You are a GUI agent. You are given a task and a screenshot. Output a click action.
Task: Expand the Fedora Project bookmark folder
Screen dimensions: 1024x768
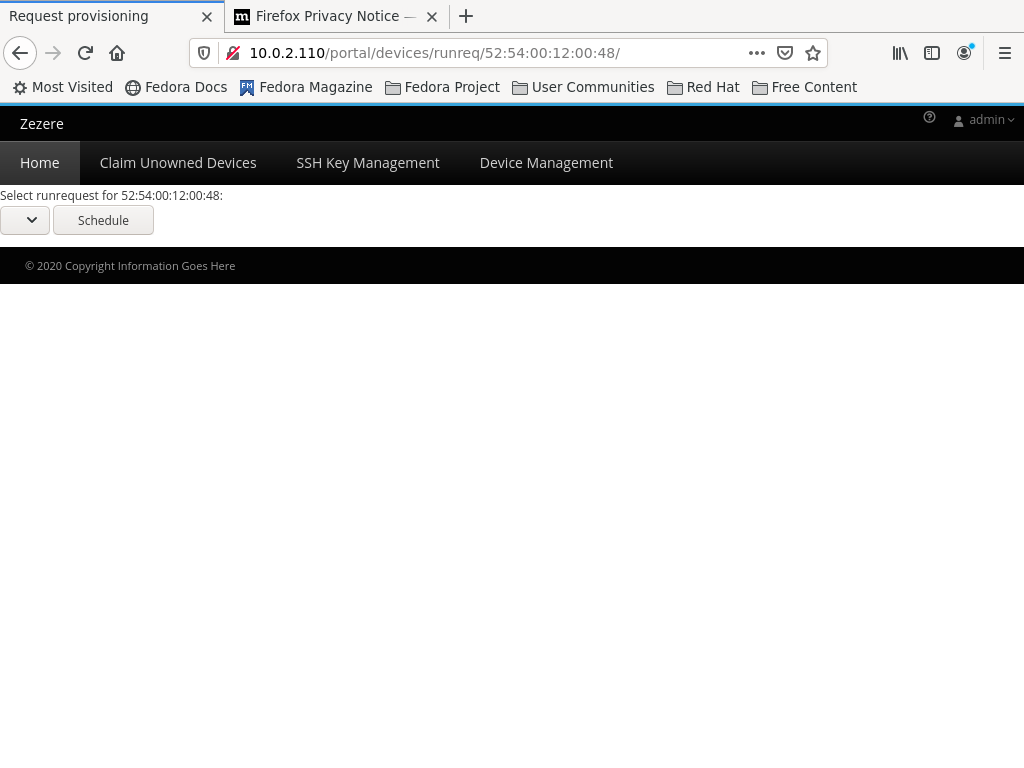coord(442,88)
